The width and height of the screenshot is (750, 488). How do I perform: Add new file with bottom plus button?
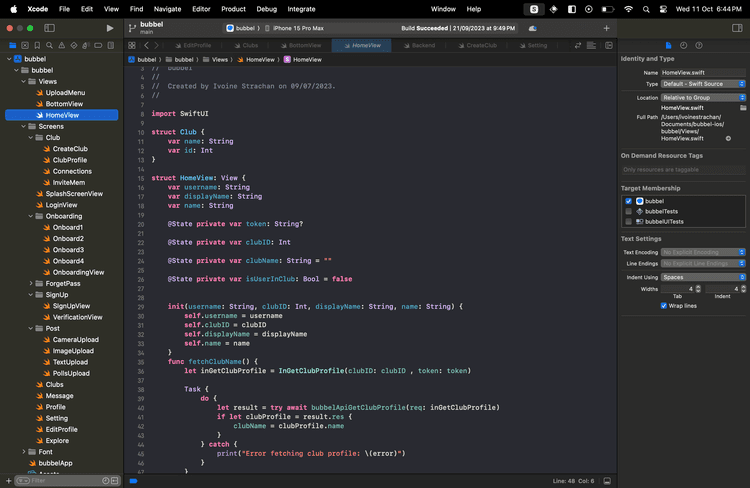pos(8,481)
